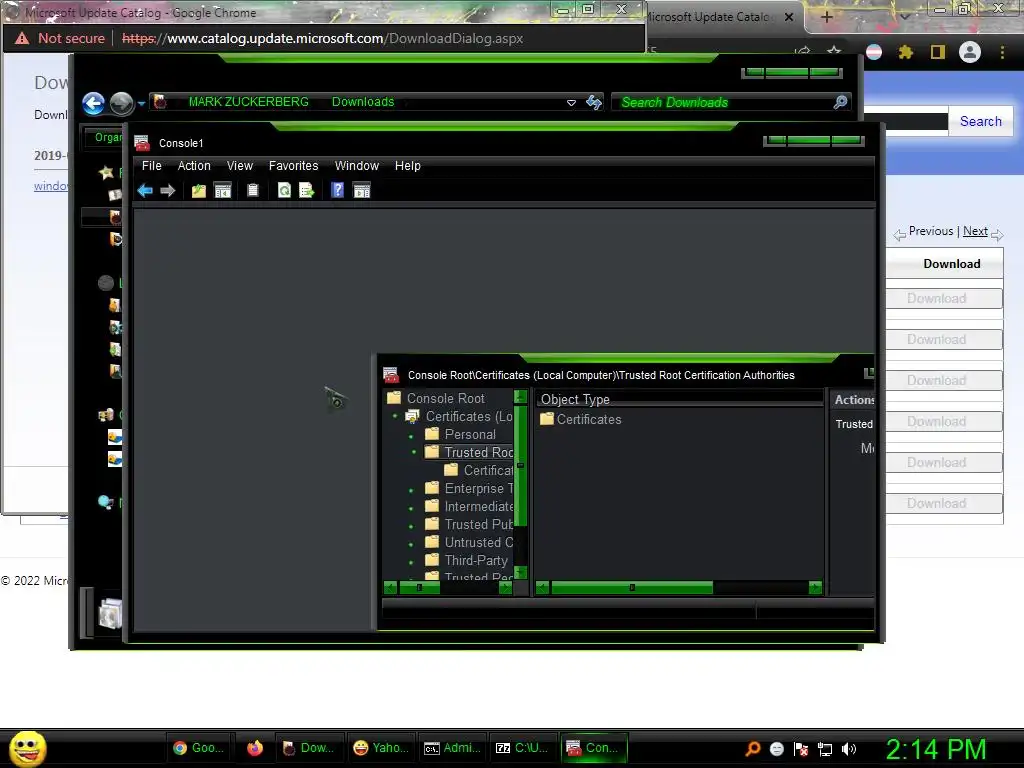Screen dimensions: 1024x768
Task: Click the magnifier icon in Search Downloads
Action: tap(840, 102)
